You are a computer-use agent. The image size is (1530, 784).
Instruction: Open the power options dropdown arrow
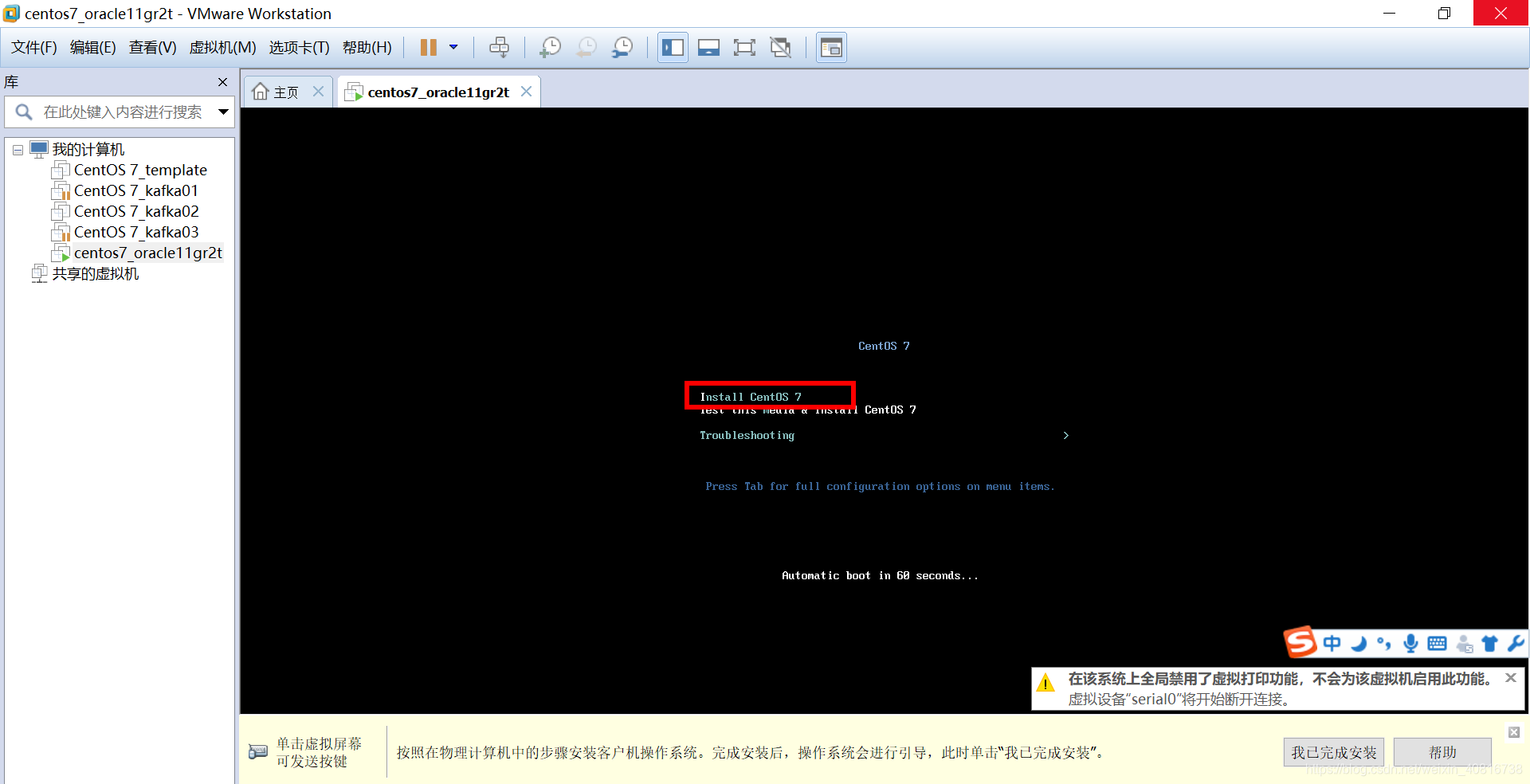(x=453, y=48)
